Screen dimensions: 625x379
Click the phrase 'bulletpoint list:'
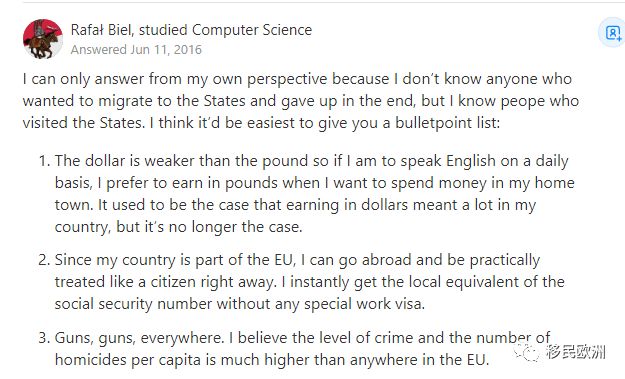(447, 123)
